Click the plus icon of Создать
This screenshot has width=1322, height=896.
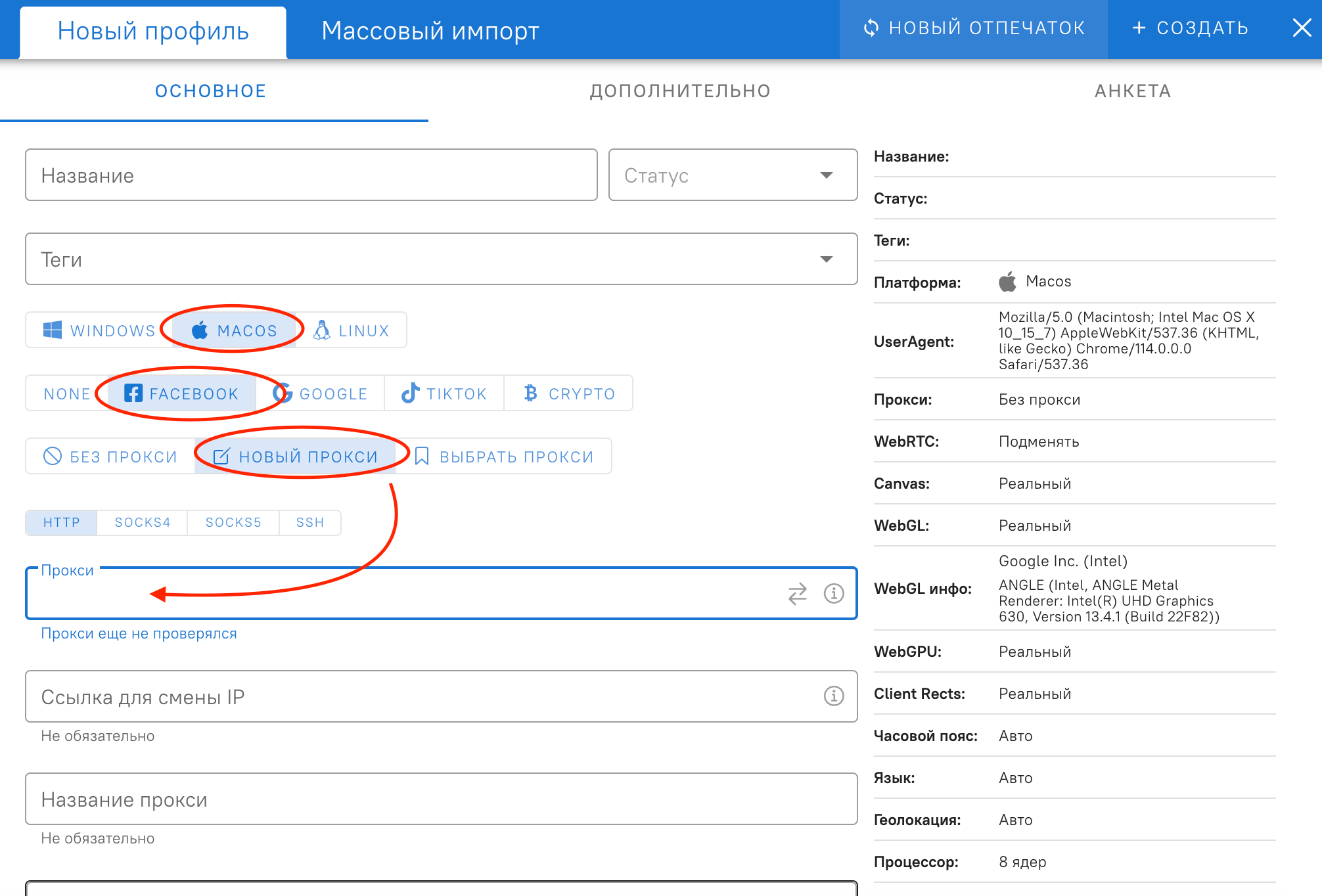click(x=1139, y=28)
